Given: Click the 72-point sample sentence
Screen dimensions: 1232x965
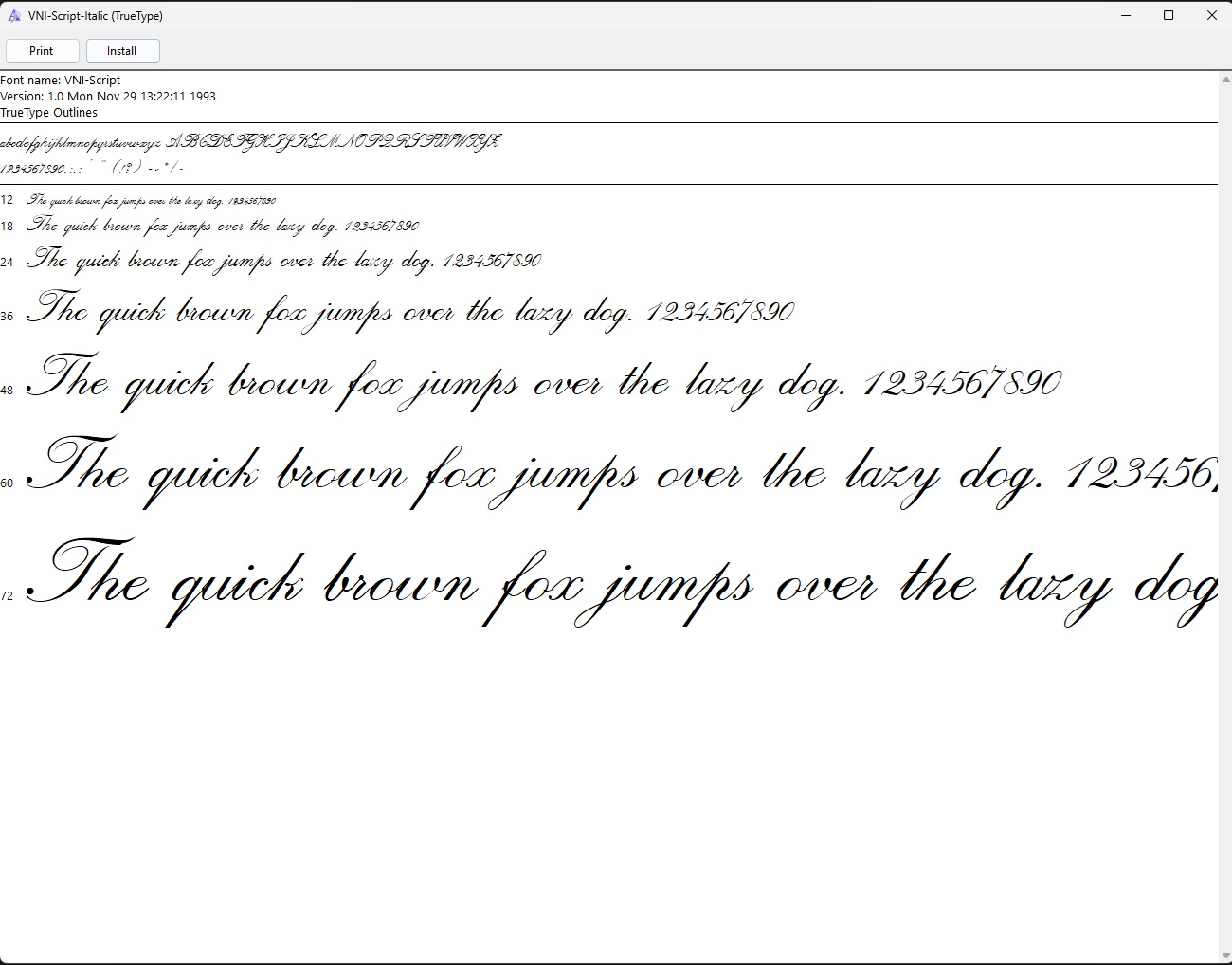Looking at the screenshot, I should (622, 582).
